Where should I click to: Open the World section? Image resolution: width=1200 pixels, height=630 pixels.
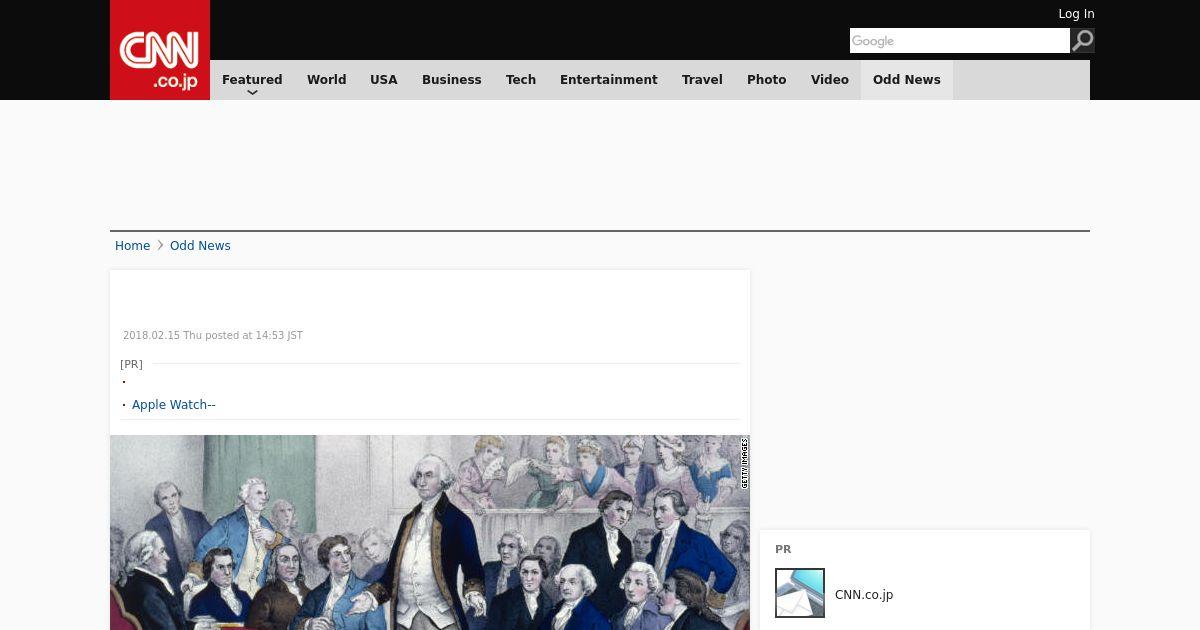(x=326, y=80)
